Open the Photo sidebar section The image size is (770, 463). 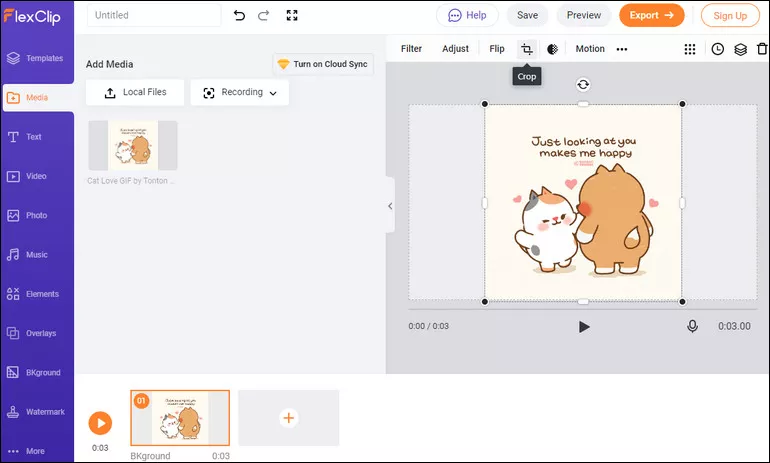coord(28,216)
